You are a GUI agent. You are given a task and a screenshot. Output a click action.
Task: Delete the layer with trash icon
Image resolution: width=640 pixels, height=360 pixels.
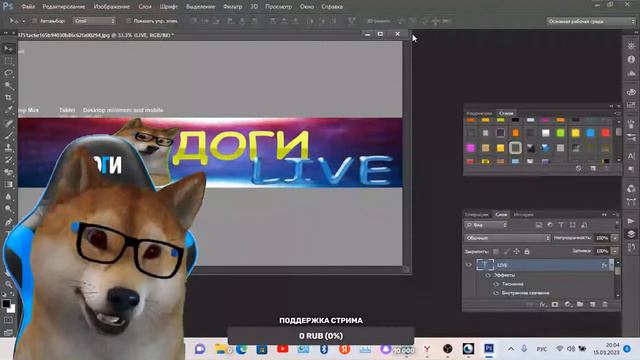click(605, 304)
